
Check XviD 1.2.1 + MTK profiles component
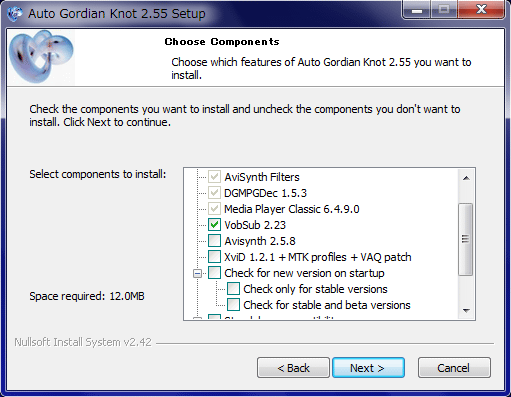(x=214, y=257)
